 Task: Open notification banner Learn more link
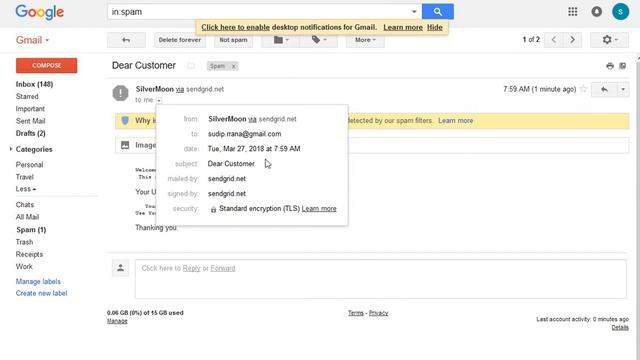(403, 27)
